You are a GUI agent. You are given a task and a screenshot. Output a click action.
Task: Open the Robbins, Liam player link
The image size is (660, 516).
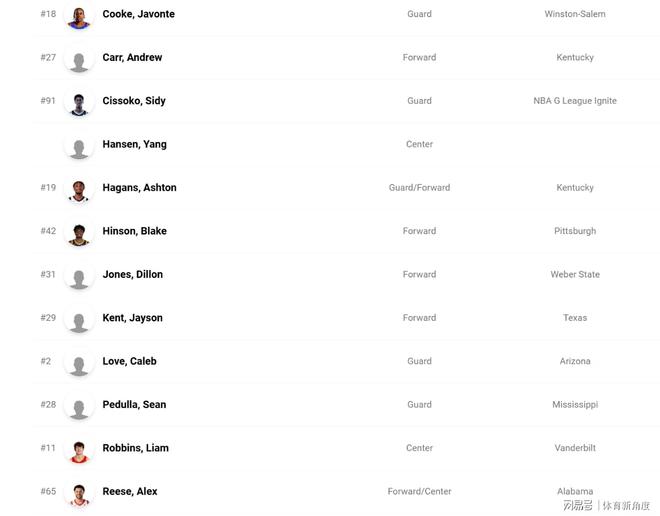[x=135, y=448]
